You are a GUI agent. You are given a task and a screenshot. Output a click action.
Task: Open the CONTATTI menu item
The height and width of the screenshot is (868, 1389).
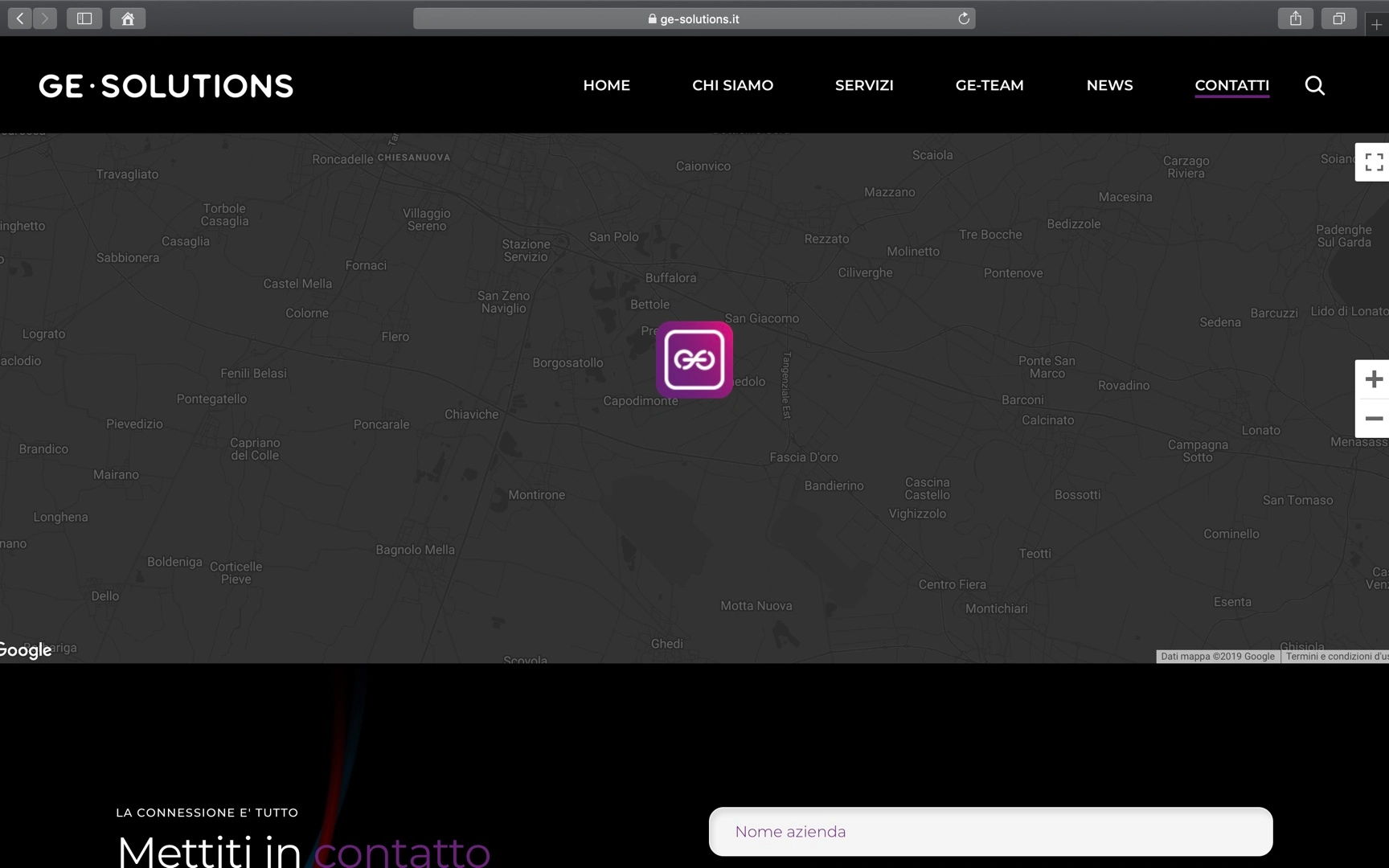click(1232, 85)
